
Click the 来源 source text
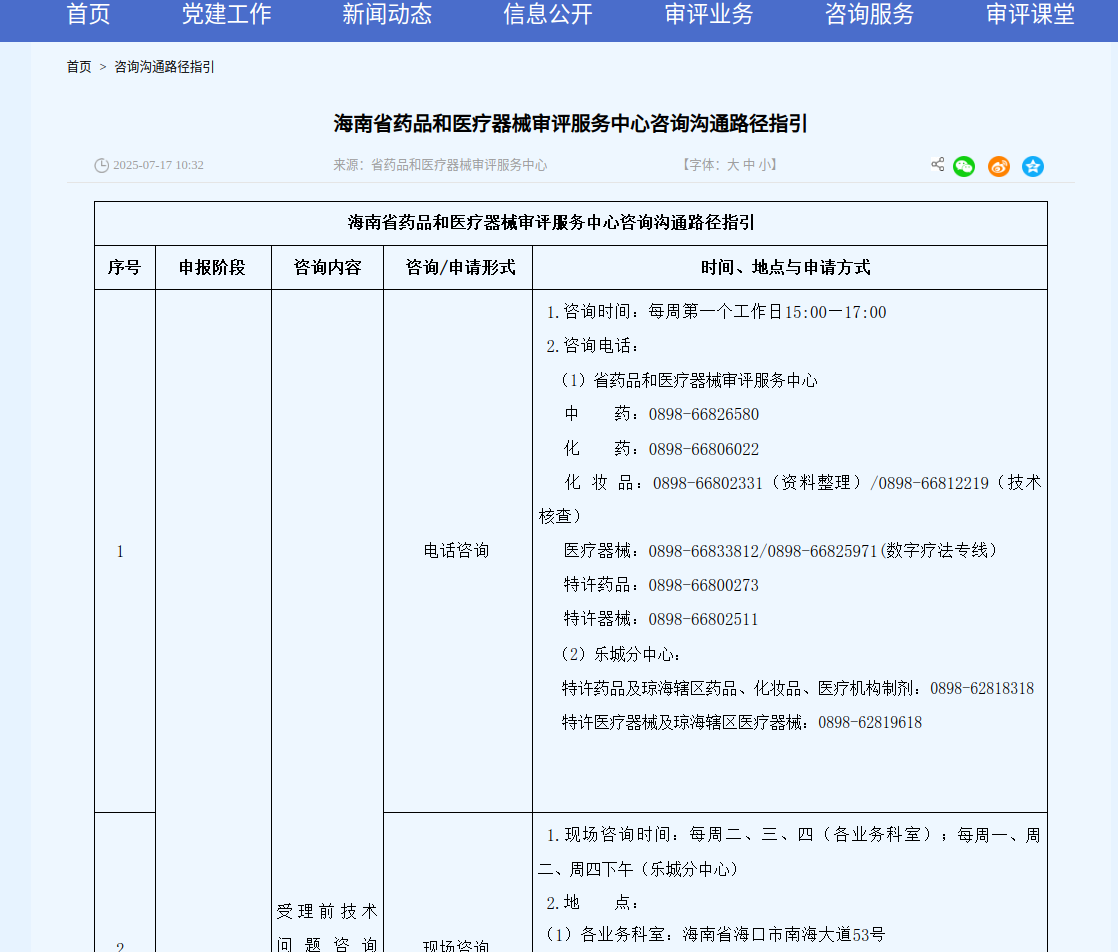click(x=440, y=165)
